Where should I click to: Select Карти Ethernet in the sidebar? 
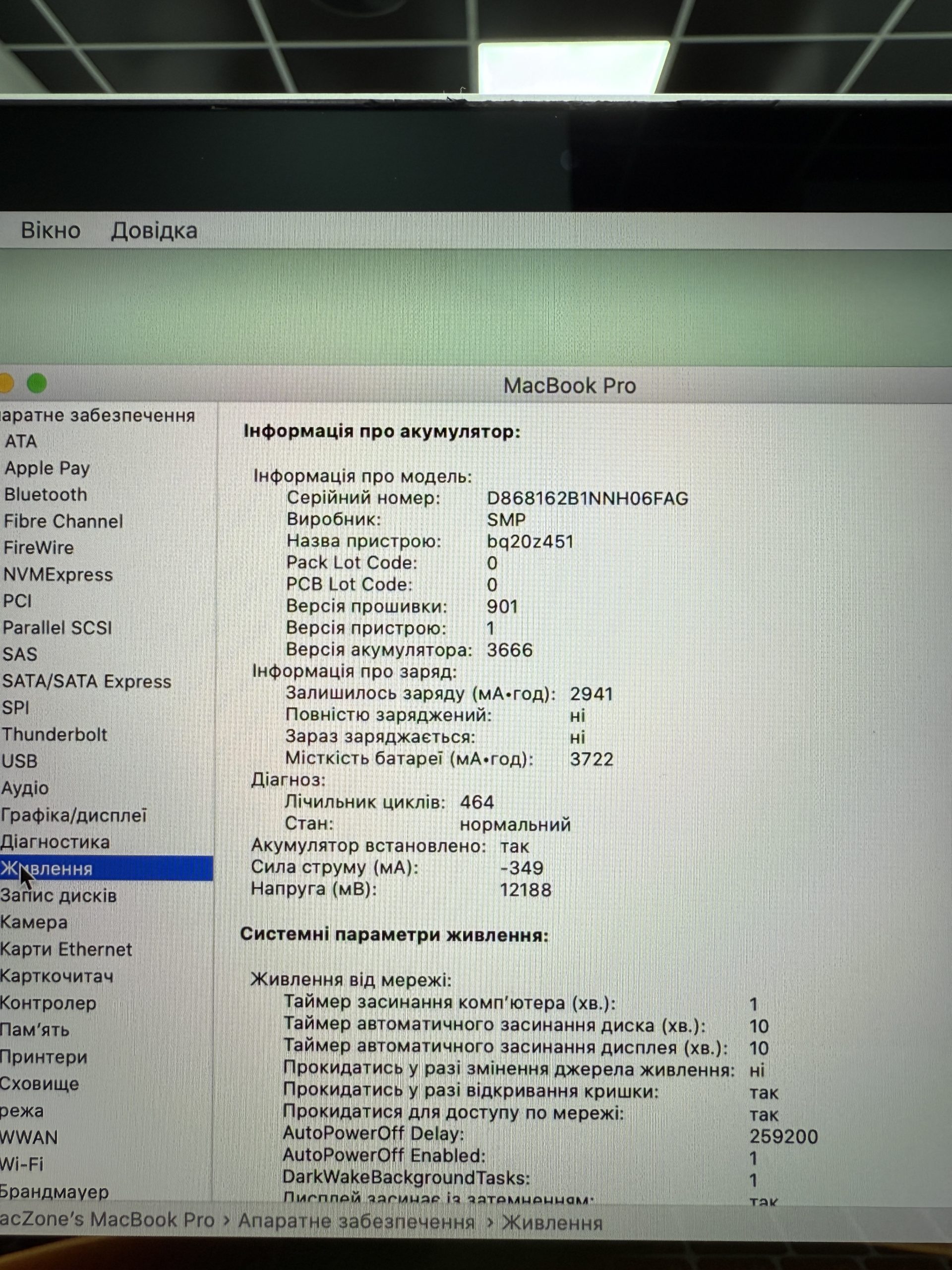coord(66,950)
